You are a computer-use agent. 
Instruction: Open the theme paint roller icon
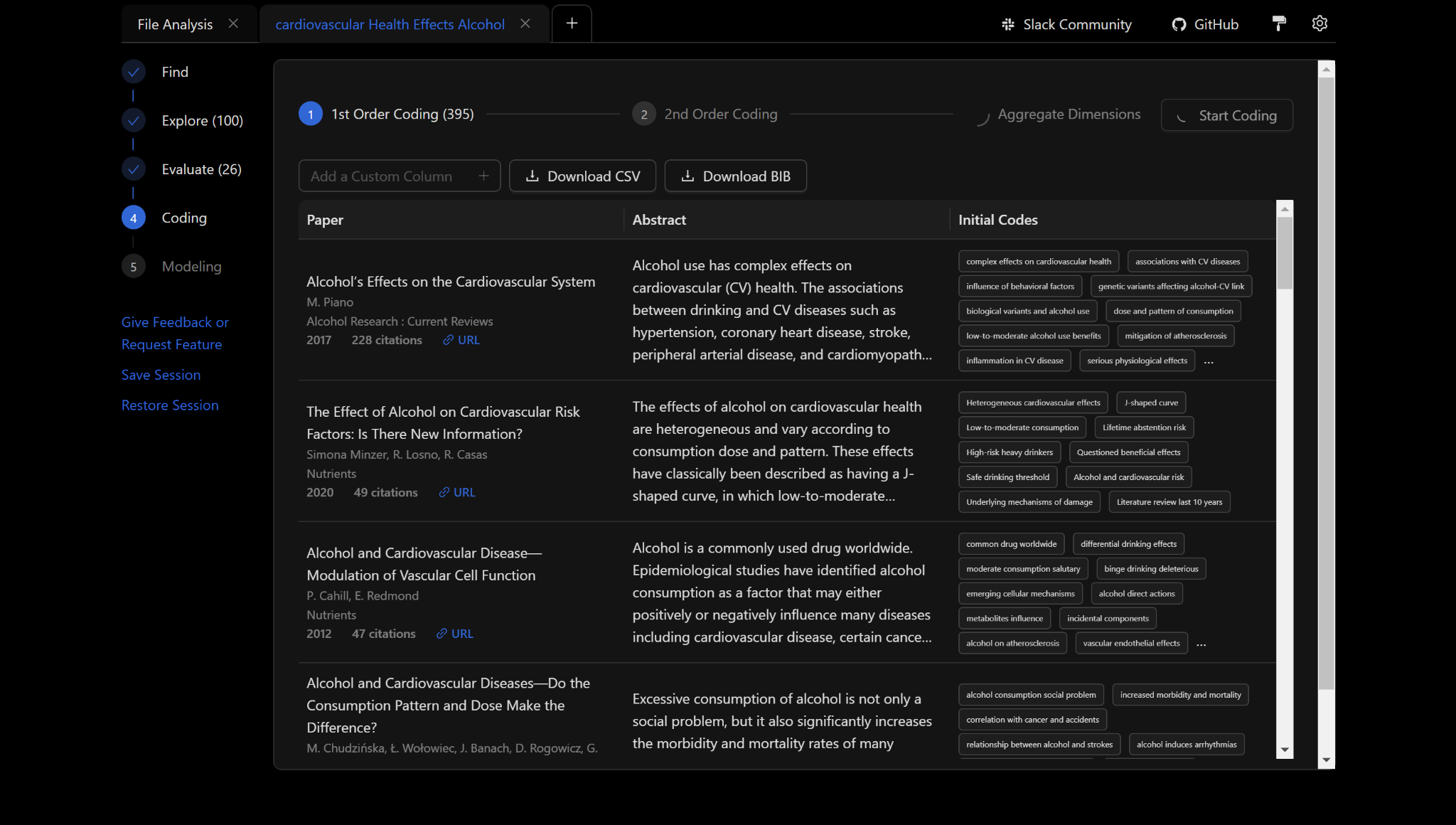(x=1279, y=23)
